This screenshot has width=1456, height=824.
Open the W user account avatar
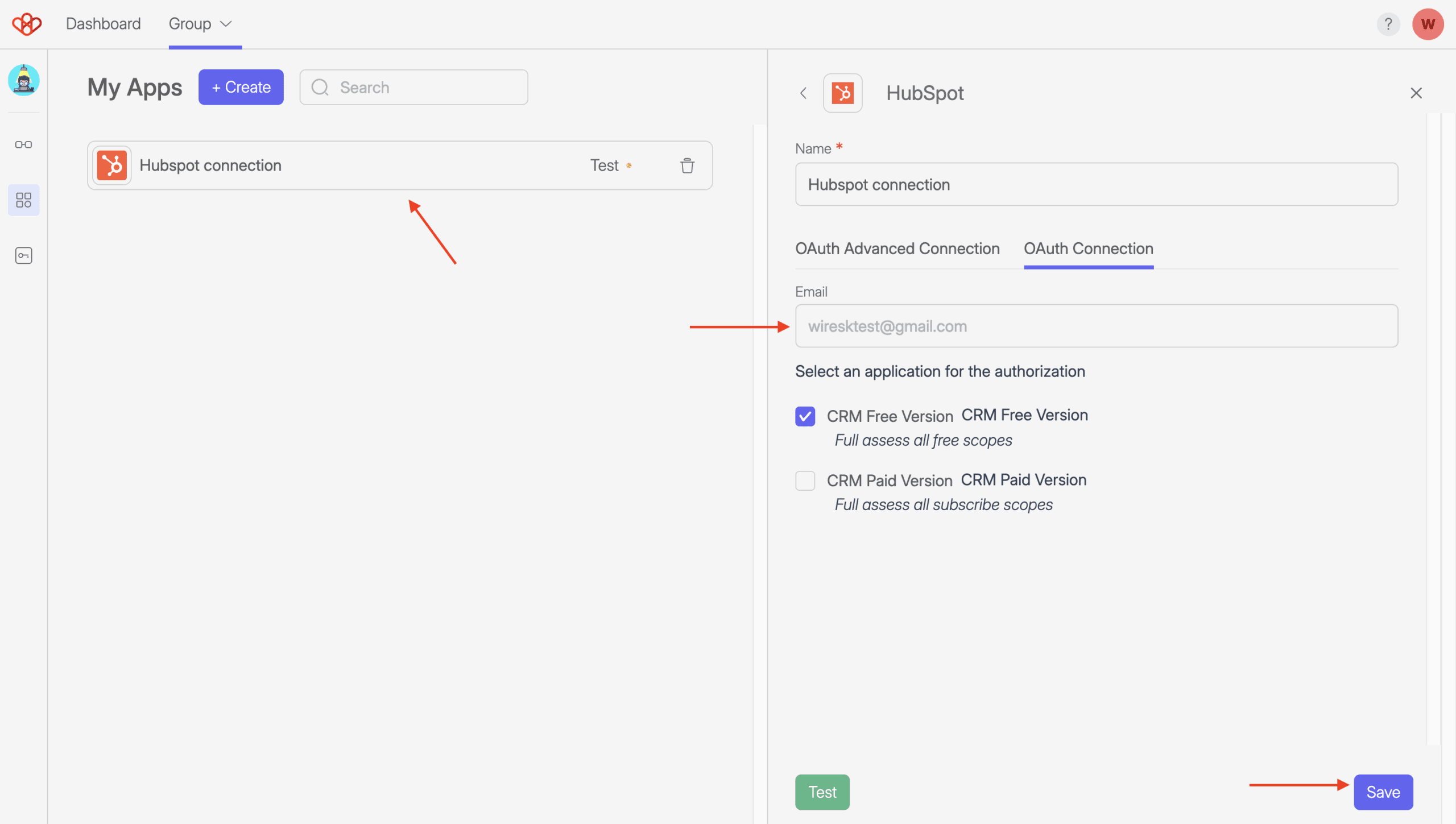pos(1428,24)
